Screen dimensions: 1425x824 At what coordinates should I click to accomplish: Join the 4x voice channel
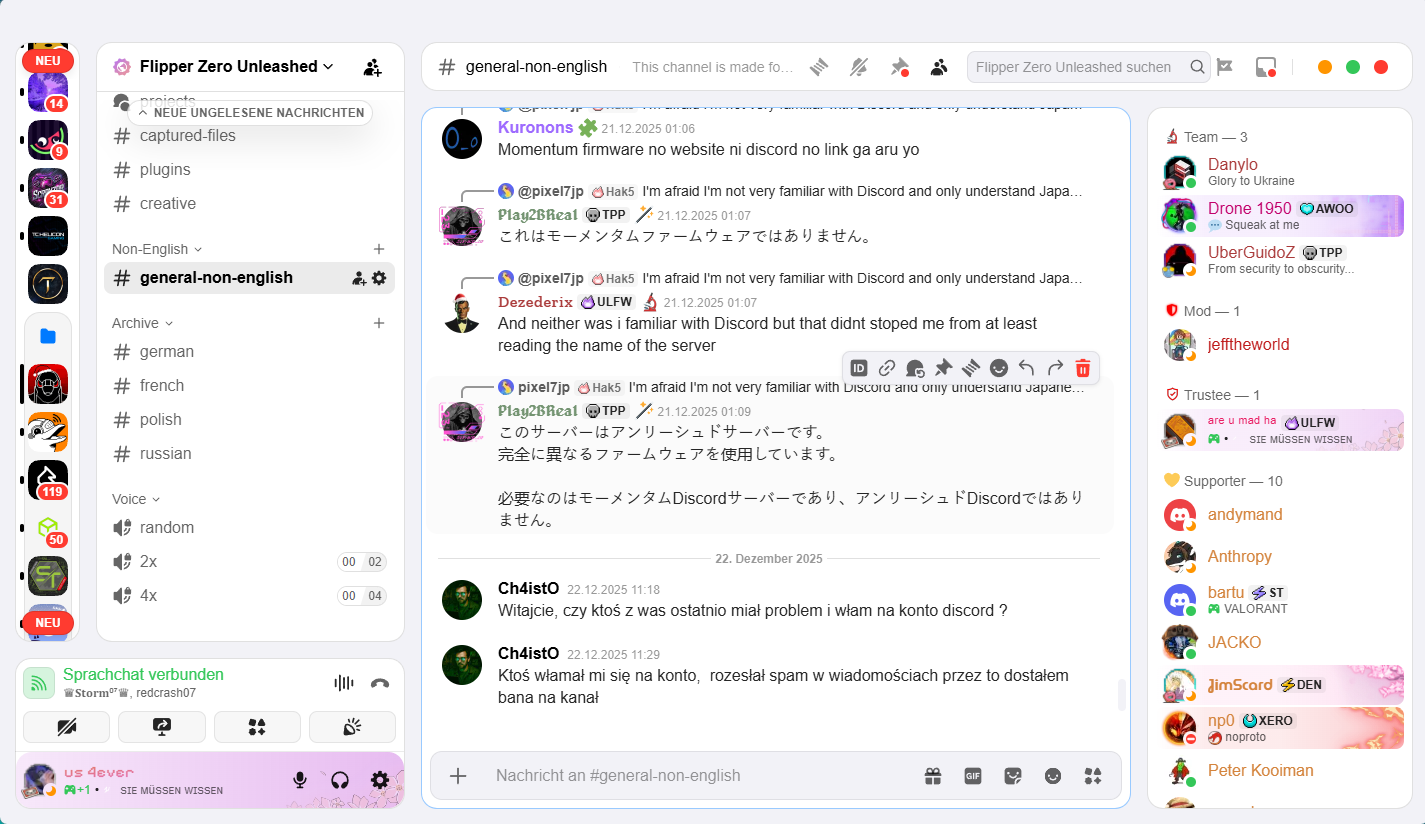point(249,596)
